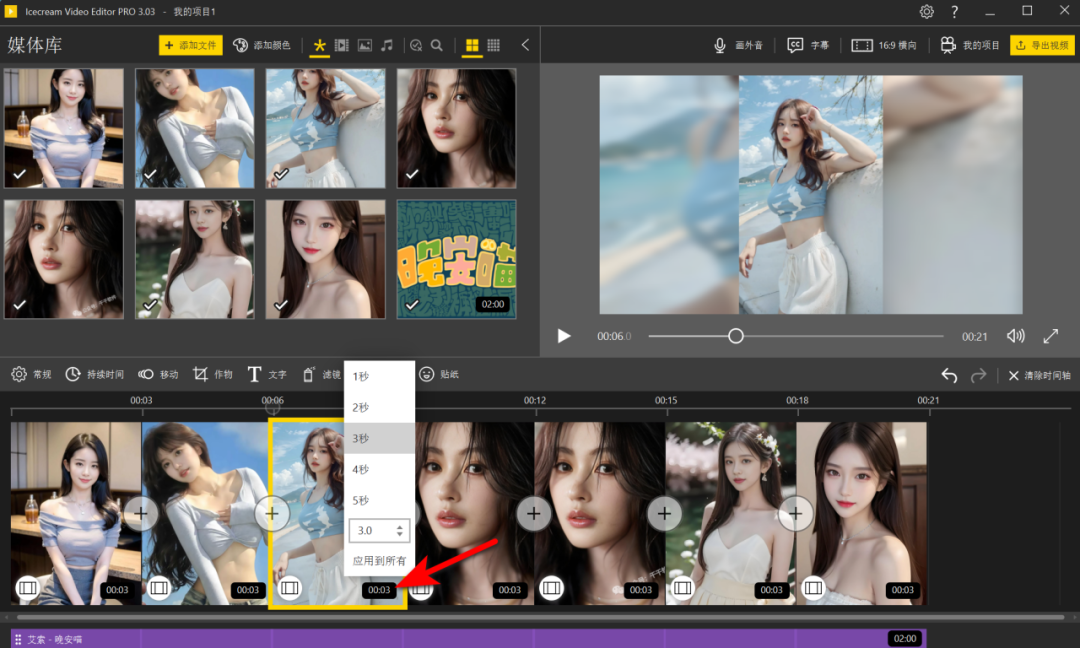Image resolution: width=1080 pixels, height=648 pixels.
Task: Toggle checkmark on beach blue-top library thumbnail
Action: coord(281,174)
